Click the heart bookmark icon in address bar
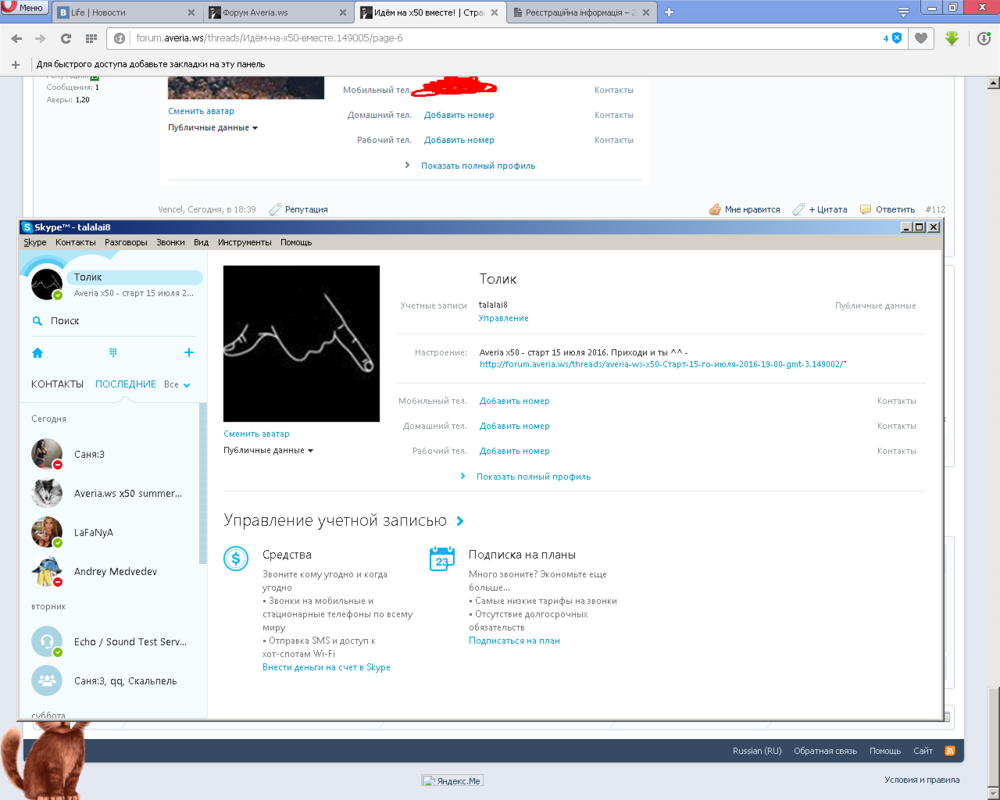The width and height of the screenshot is (1000, 800). (x=921, y=38)
